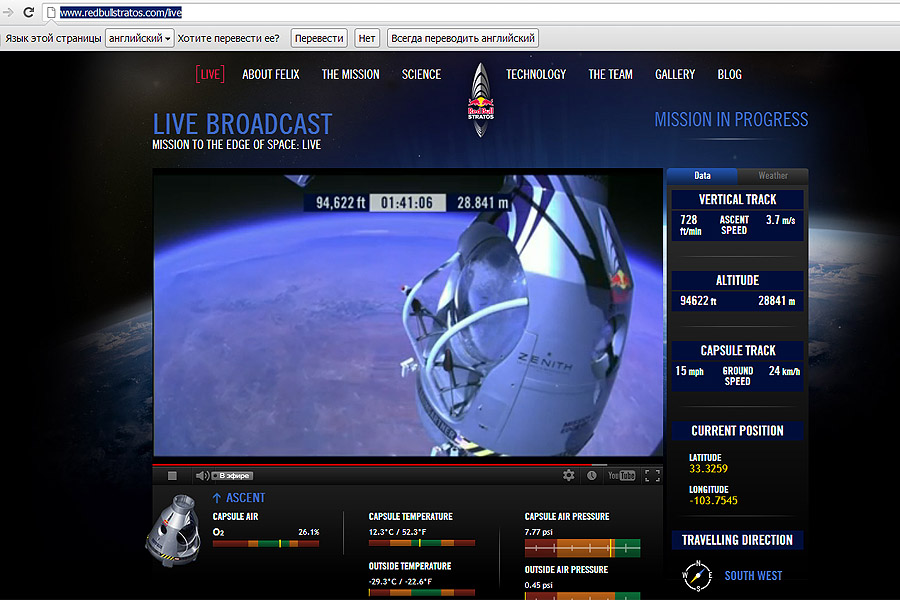The width and height of the screenshot is (900, 600).
Task: Open the GALLERY menu item
Action: click(x=675, y=74)
